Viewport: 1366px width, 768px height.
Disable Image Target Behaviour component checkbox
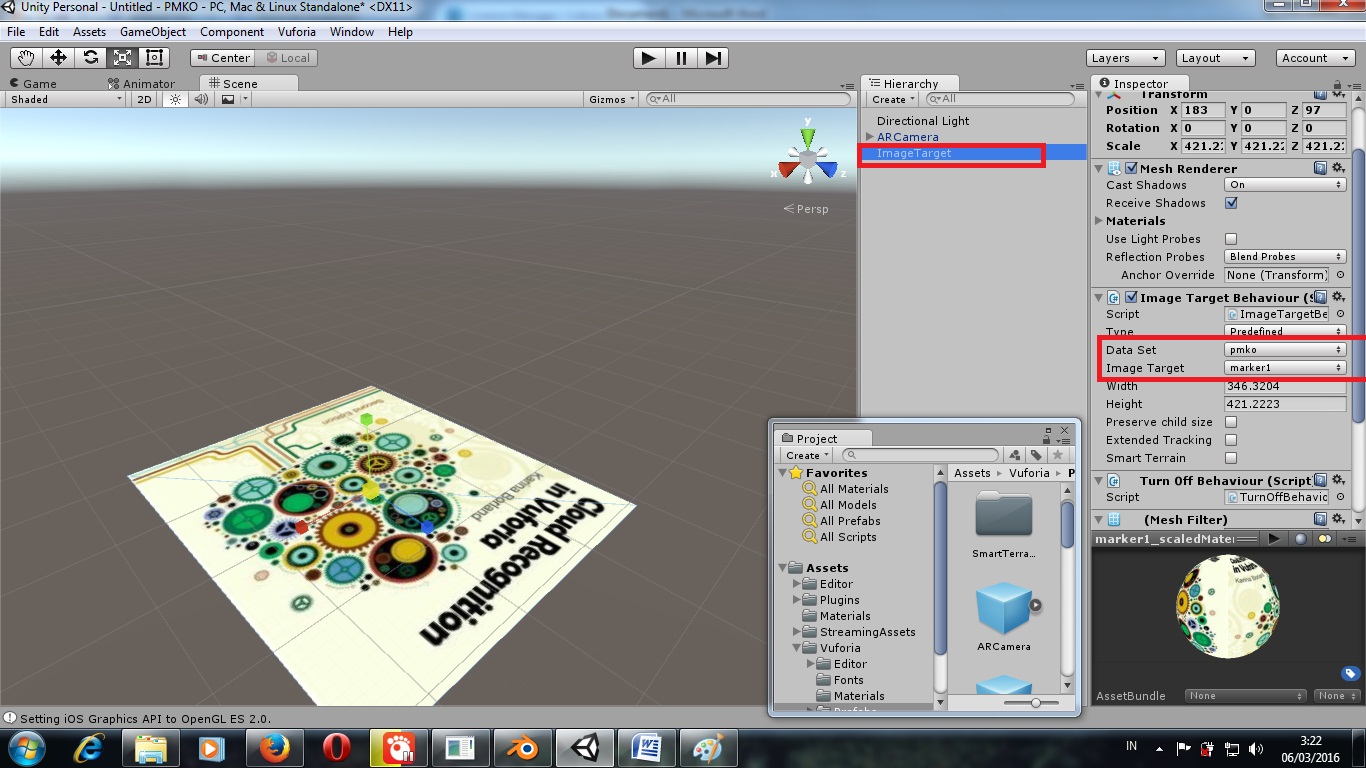[x=1131, y=297]
